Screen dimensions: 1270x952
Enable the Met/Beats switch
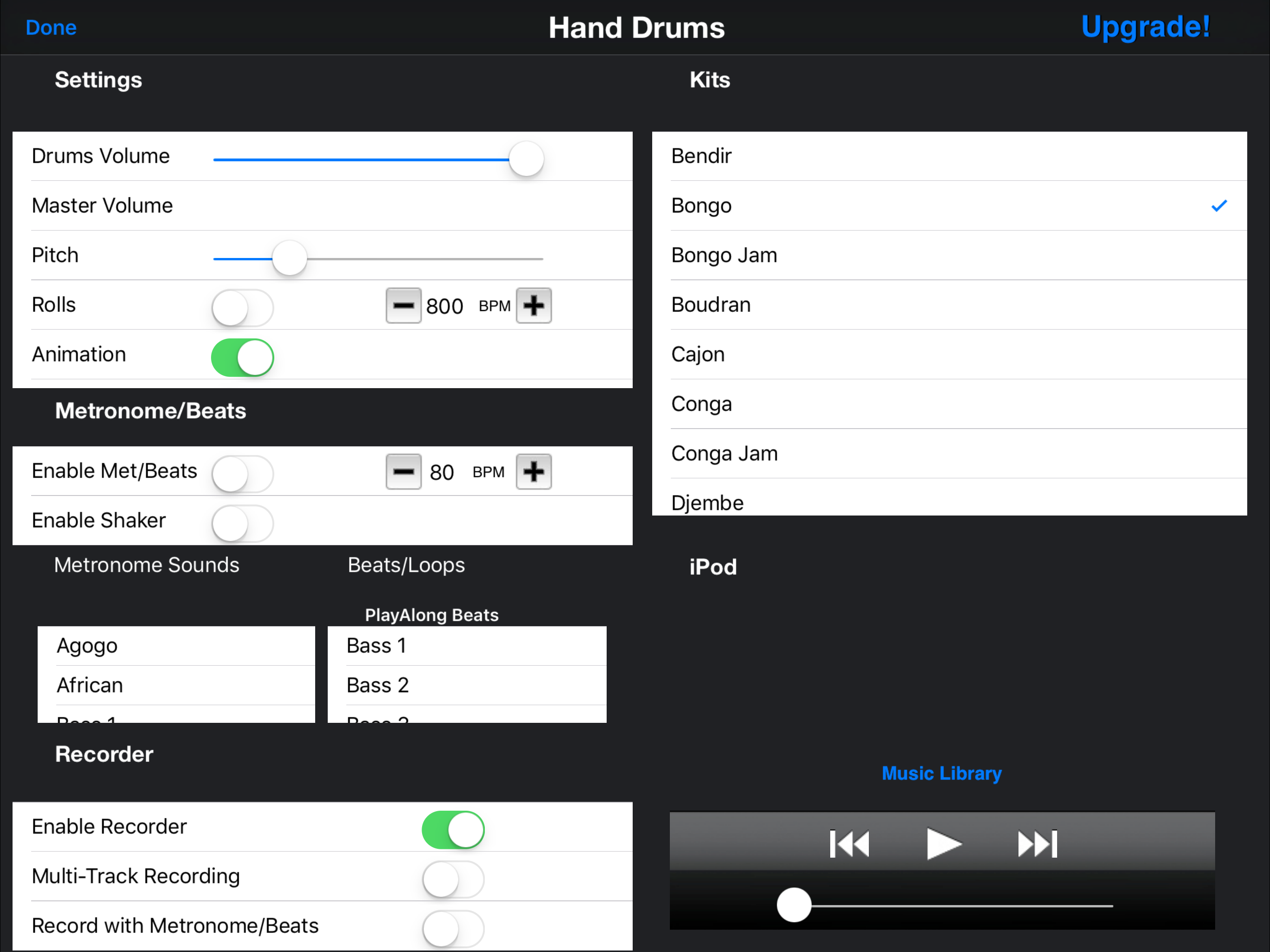click(242, 474)
